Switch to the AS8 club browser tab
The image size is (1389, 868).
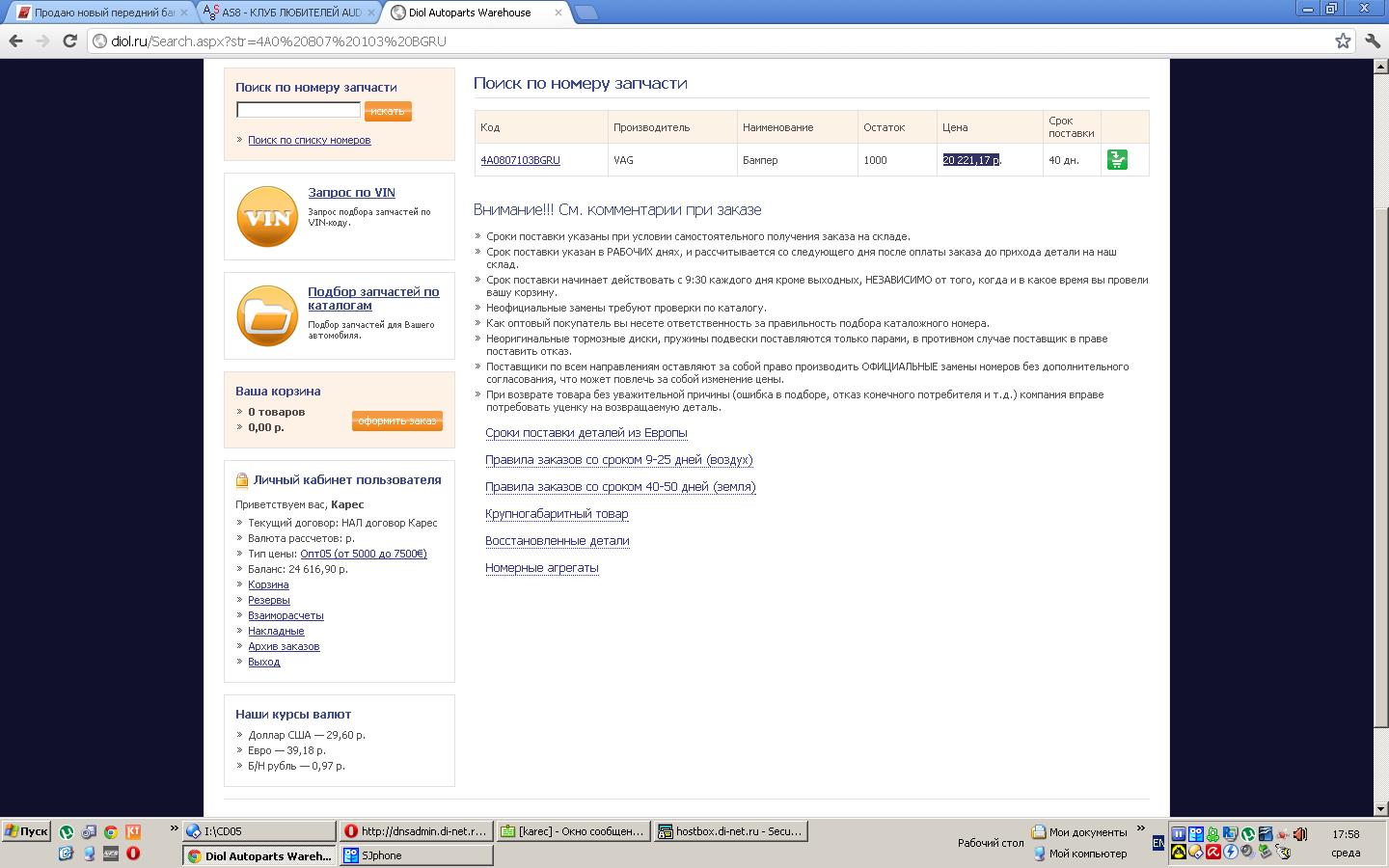[289, 13]
